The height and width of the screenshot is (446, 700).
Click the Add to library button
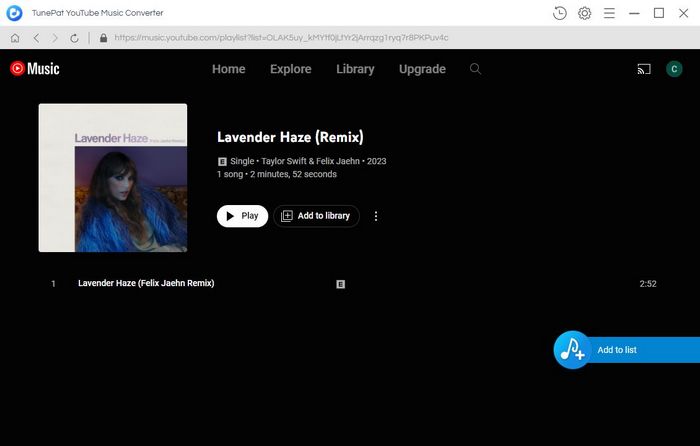(317, 216)
